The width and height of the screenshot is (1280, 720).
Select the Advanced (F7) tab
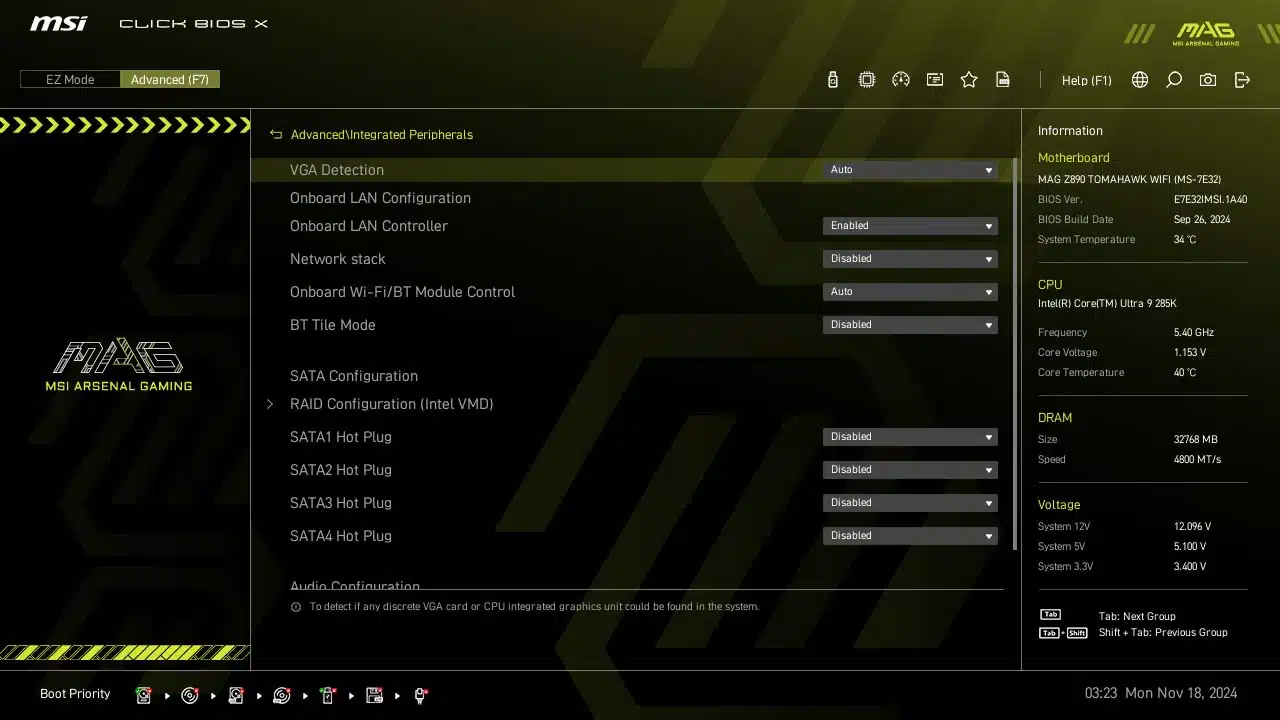170,79
